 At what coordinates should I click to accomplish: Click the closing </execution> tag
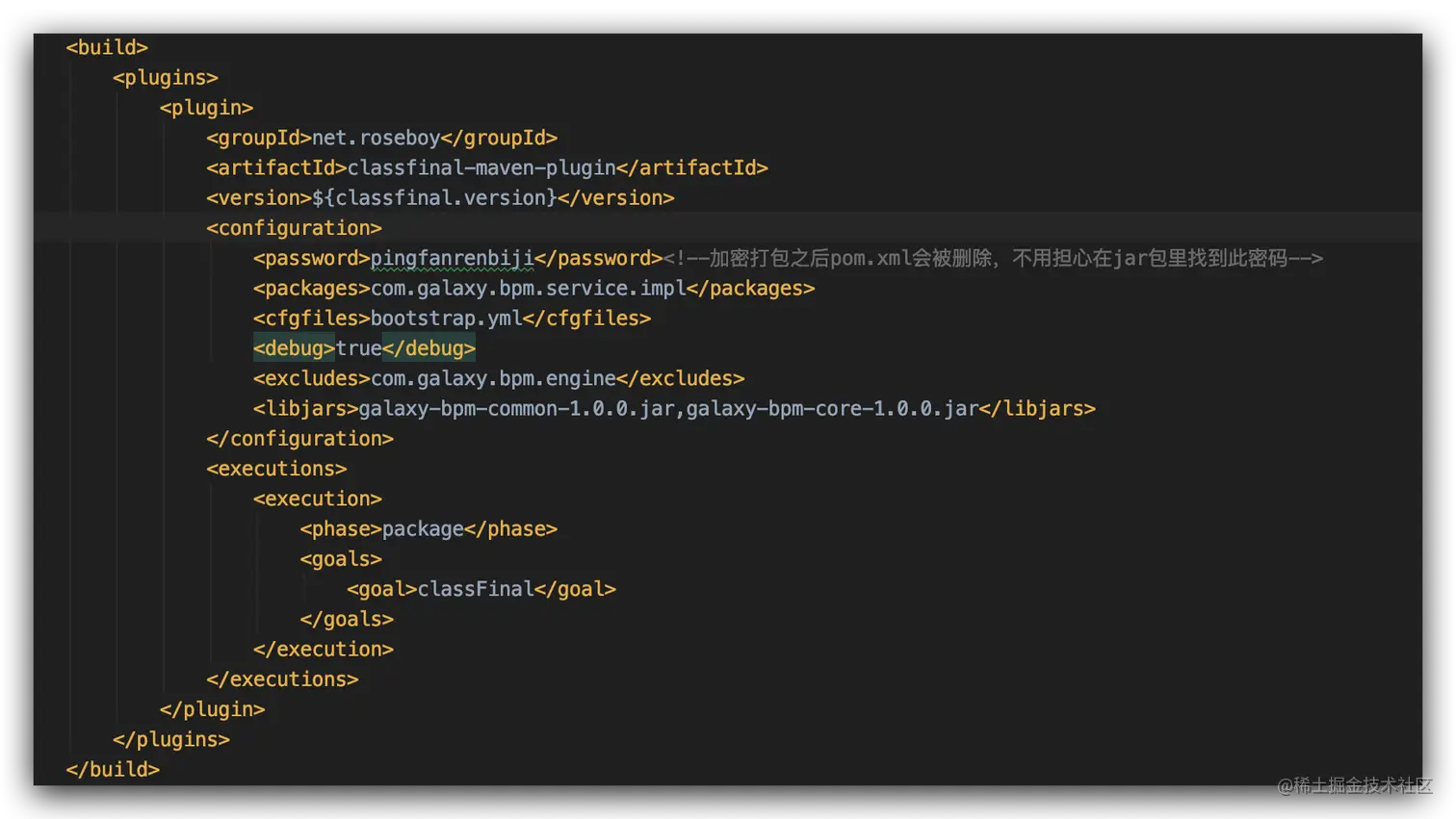click(x=324, y=649)
